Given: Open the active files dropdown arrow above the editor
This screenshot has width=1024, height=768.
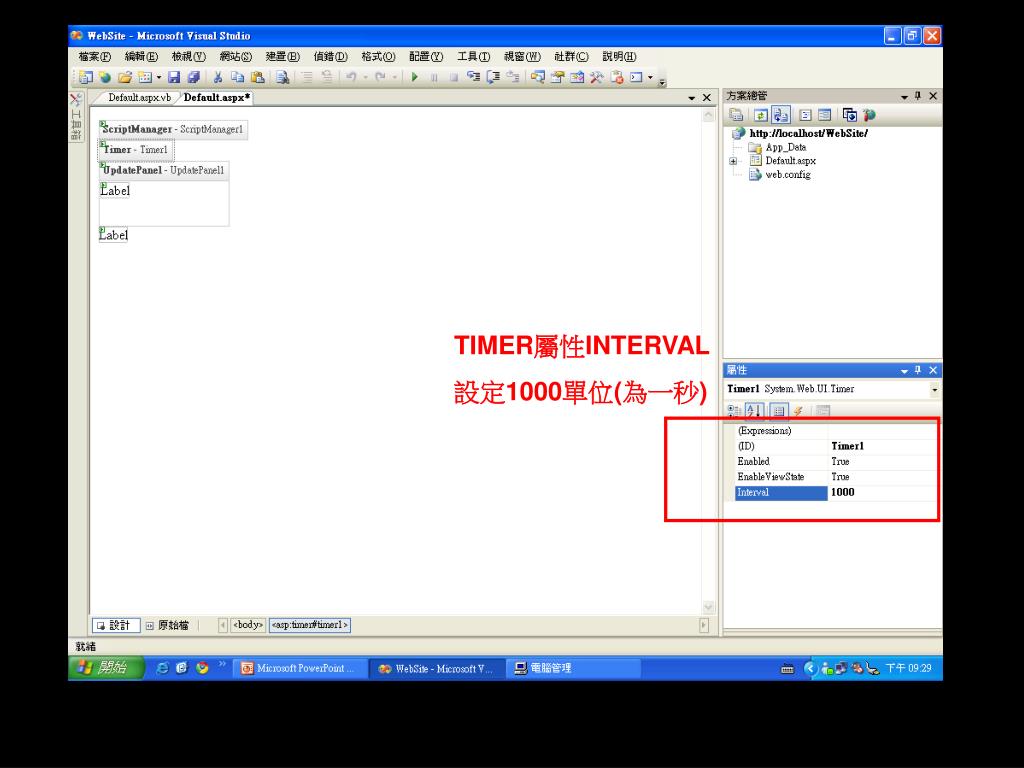Looking at the screenshot, I should [x=692, y=98].
